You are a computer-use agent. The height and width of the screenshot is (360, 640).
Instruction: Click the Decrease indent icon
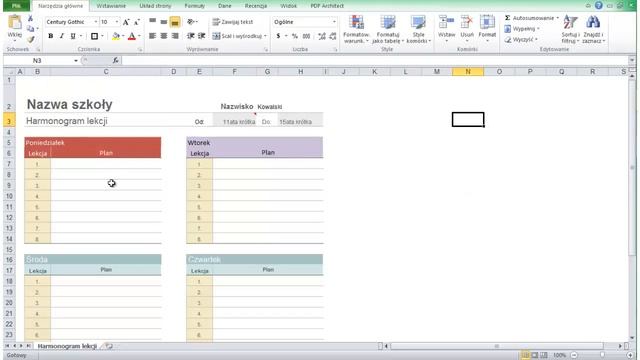(191, 36)
